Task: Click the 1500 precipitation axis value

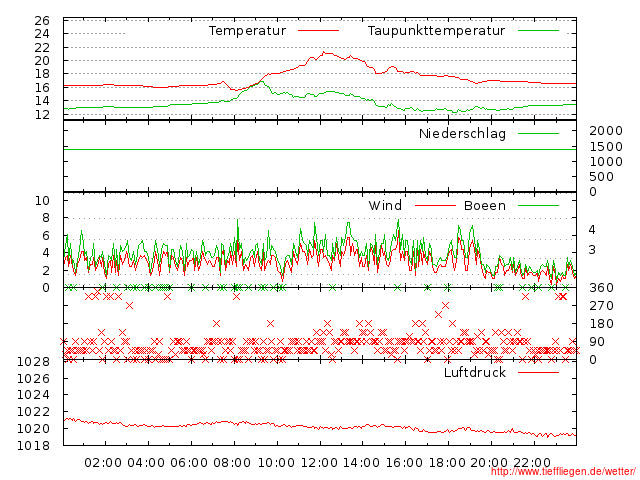Action: tap(606, 147)
